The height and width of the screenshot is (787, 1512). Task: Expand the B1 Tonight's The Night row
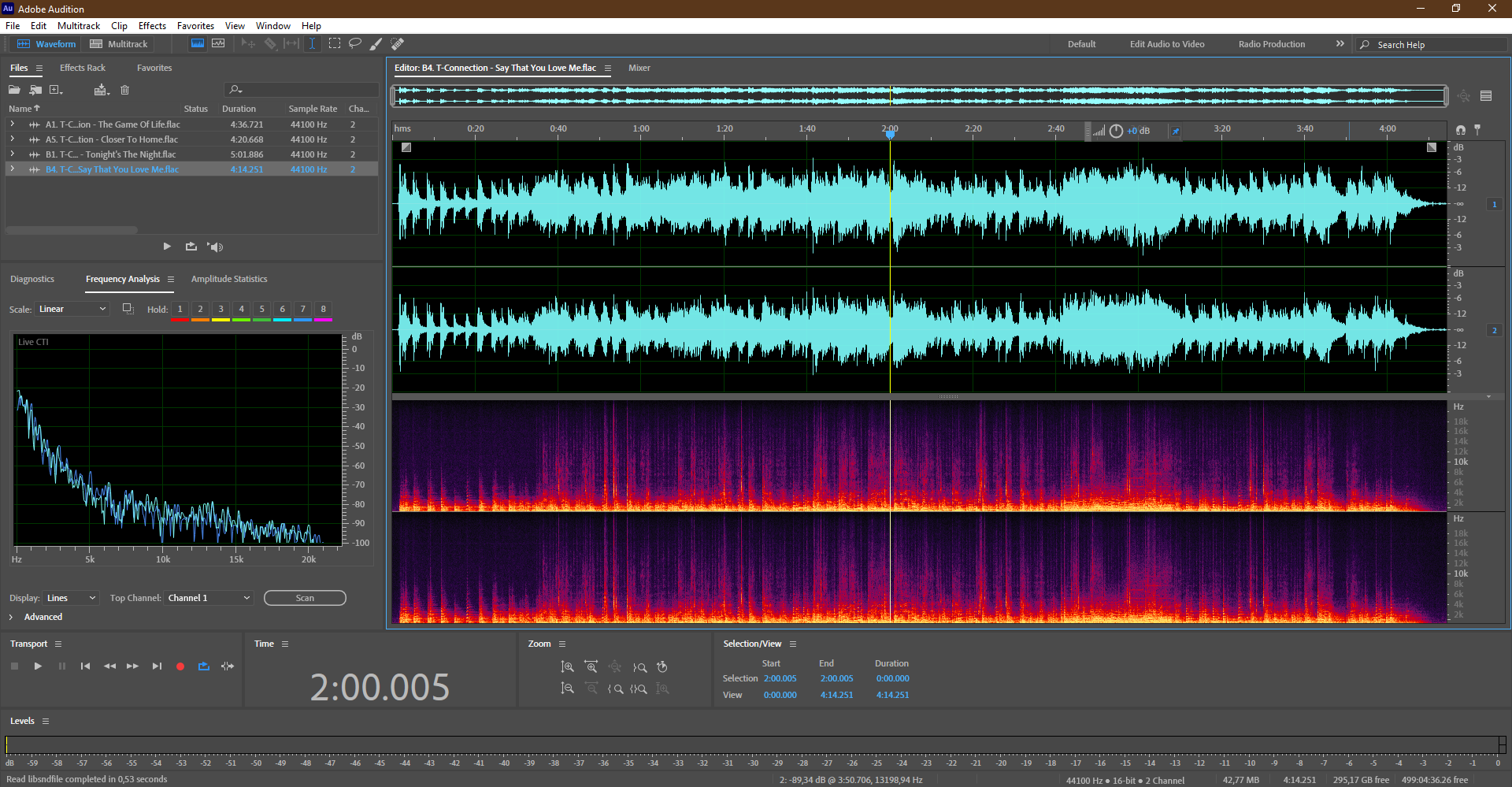[13, 154]
